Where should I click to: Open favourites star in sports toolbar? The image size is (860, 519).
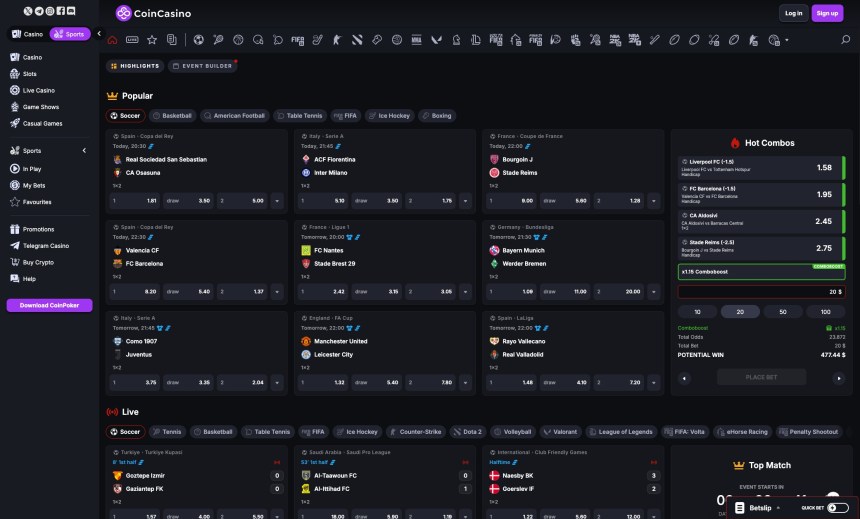point(152,40)
